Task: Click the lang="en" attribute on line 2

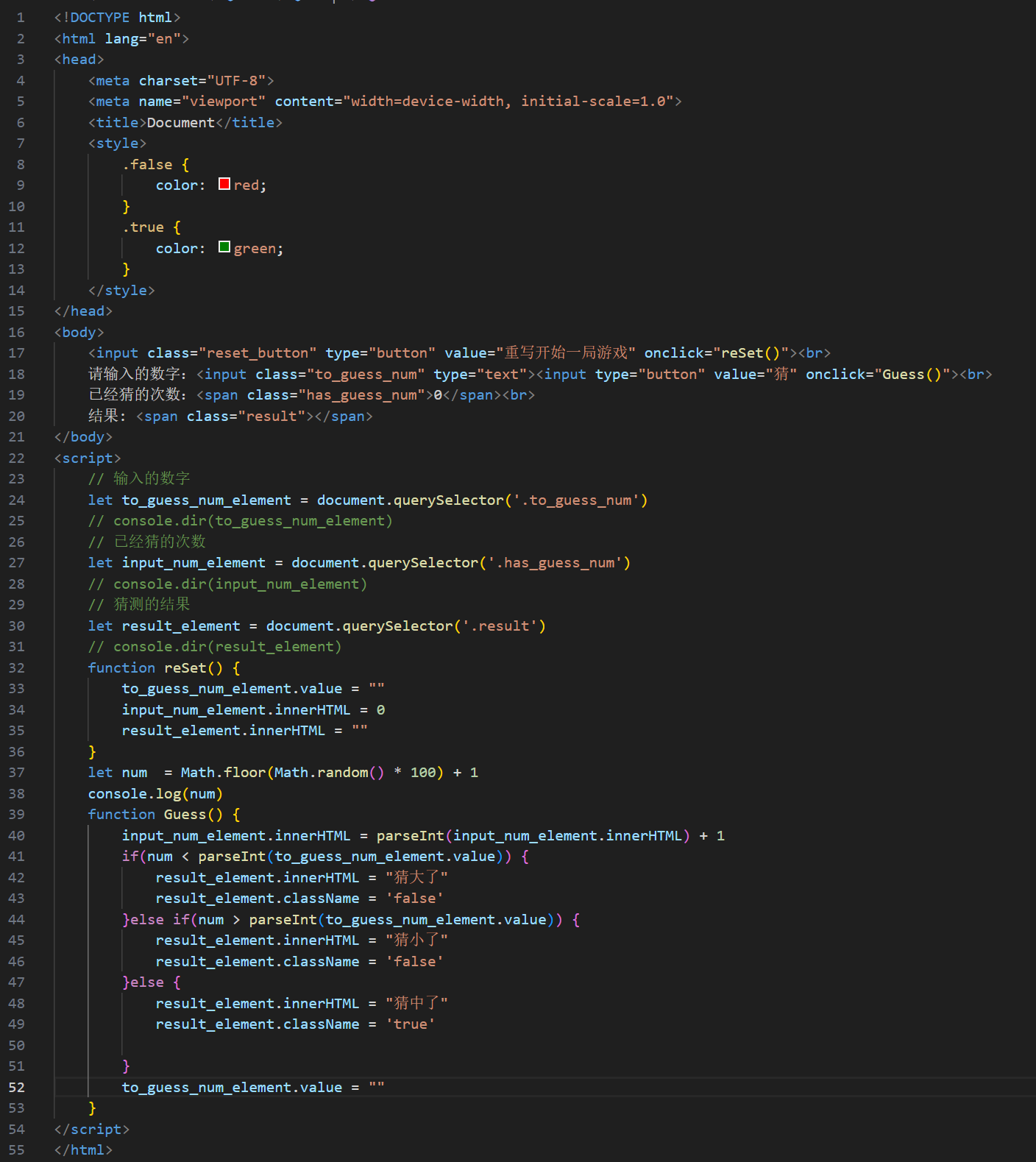Action: pos(143,38)
